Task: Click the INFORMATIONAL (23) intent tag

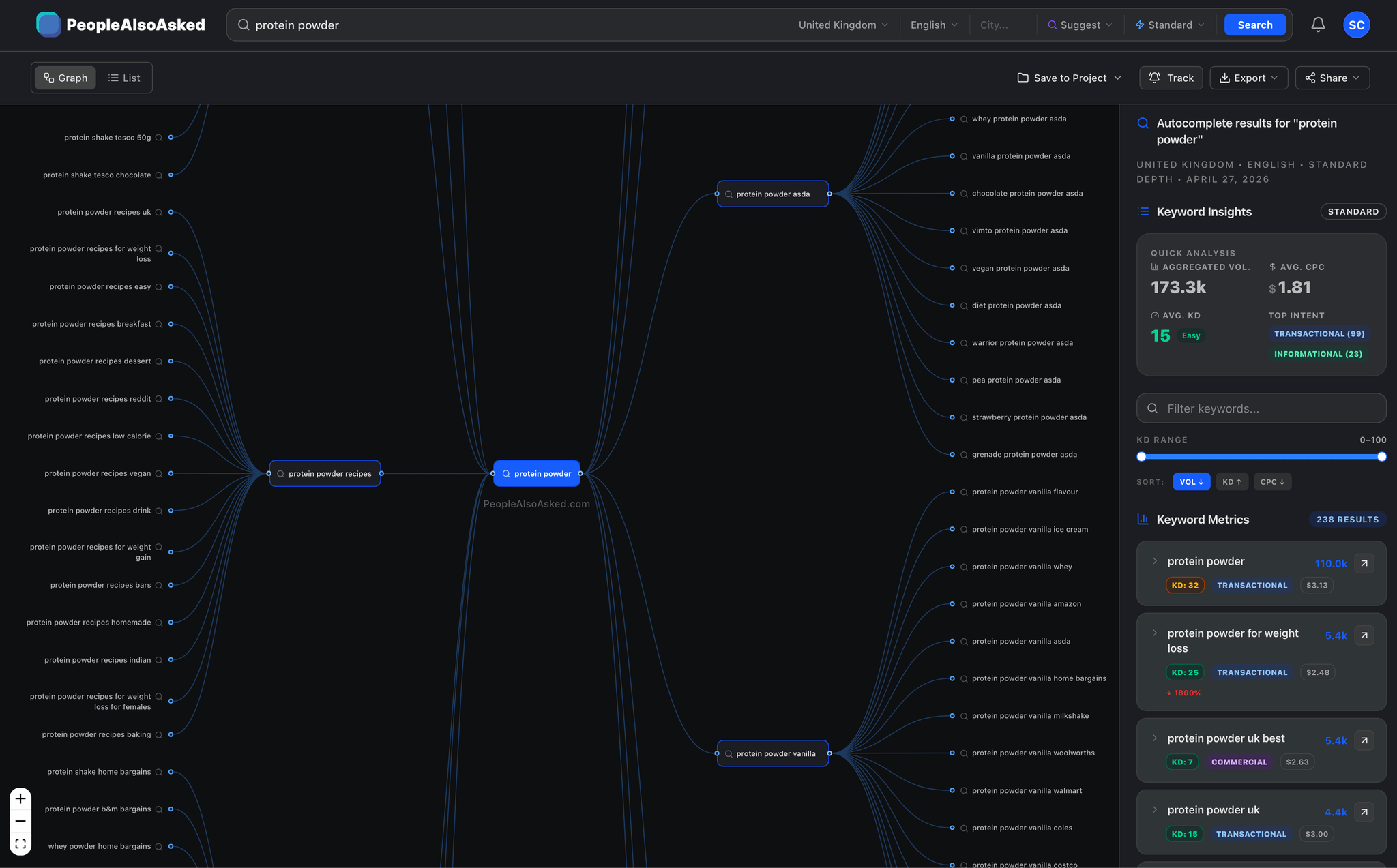Action: 1318,354
